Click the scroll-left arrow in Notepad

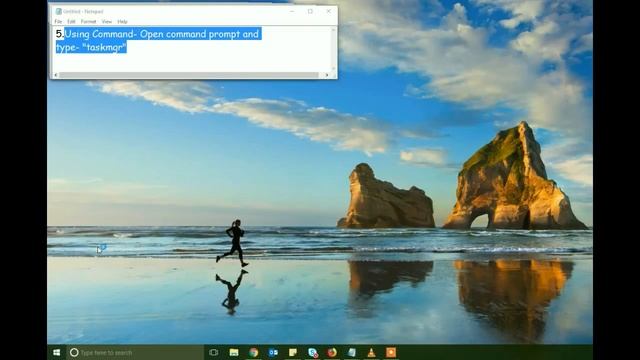pos(56,75)
